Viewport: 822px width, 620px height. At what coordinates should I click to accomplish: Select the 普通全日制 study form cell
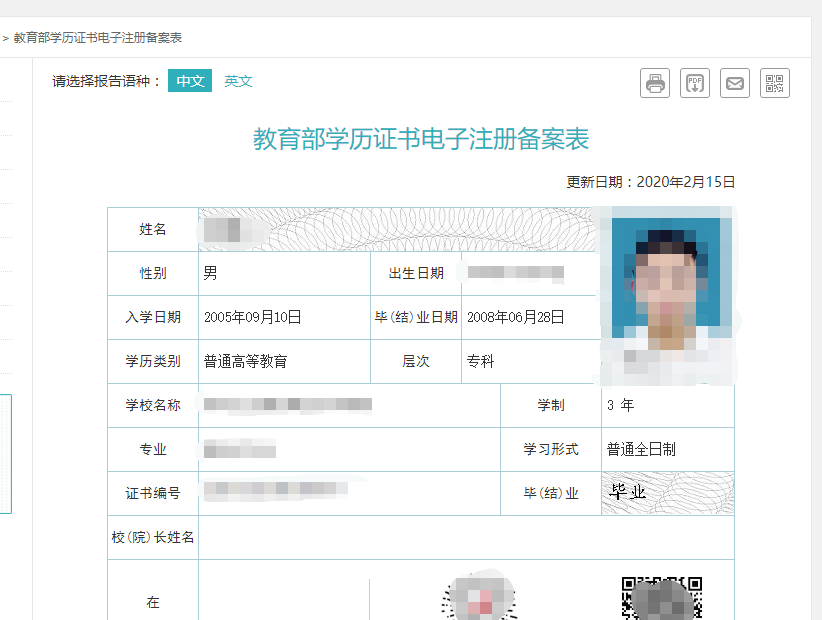(x=668, y=450)
